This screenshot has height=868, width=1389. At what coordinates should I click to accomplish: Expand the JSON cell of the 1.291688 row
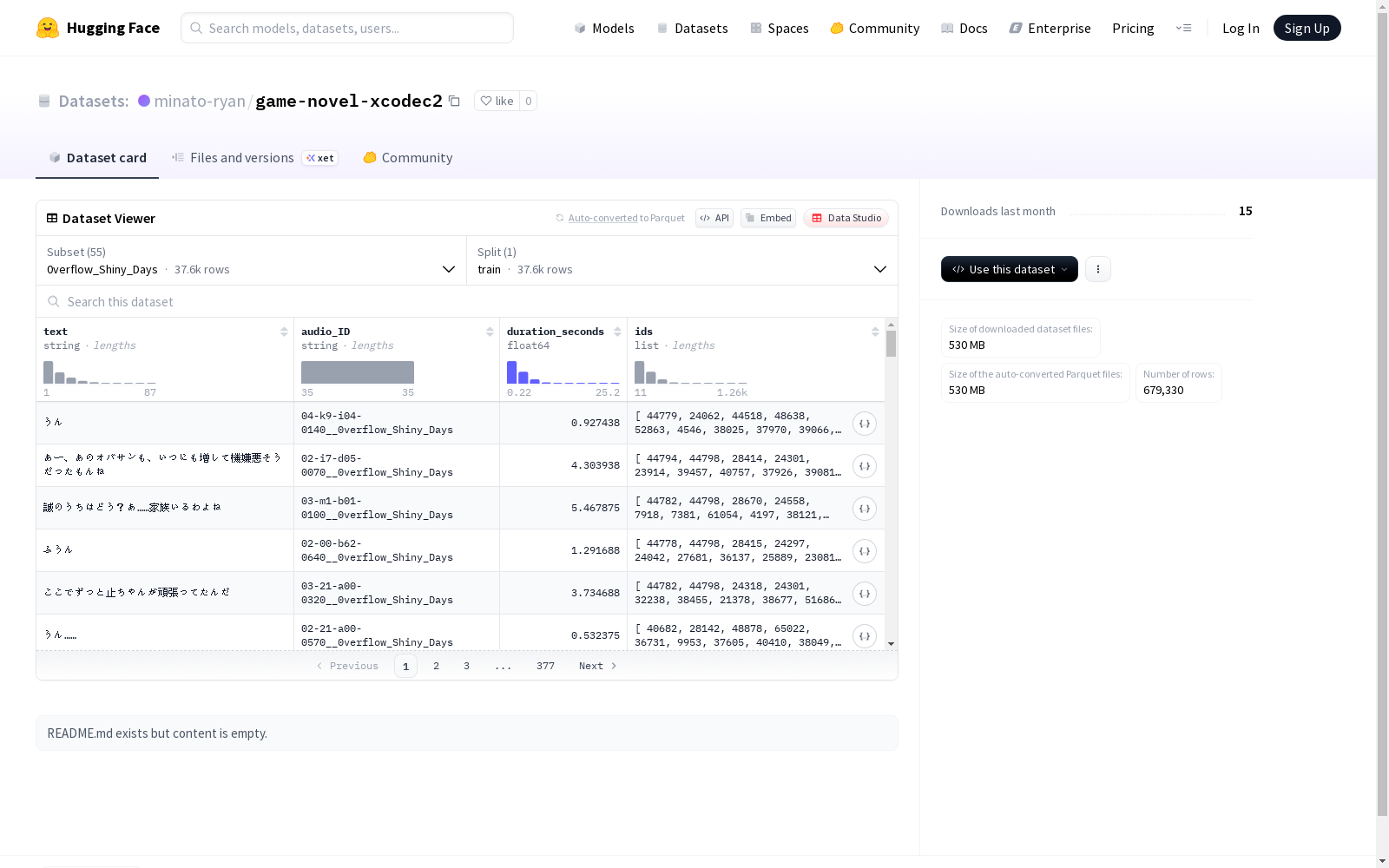coord(864,551)
